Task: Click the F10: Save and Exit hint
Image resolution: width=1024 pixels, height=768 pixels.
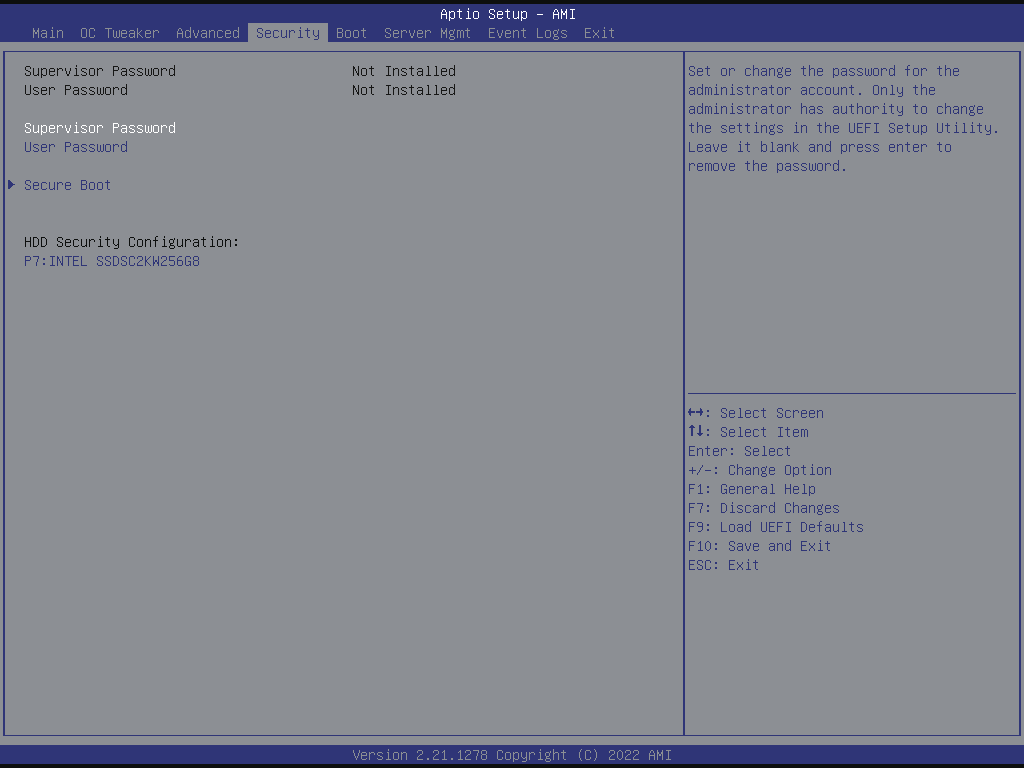Action: pyautogui.click(x=760, y=546)
